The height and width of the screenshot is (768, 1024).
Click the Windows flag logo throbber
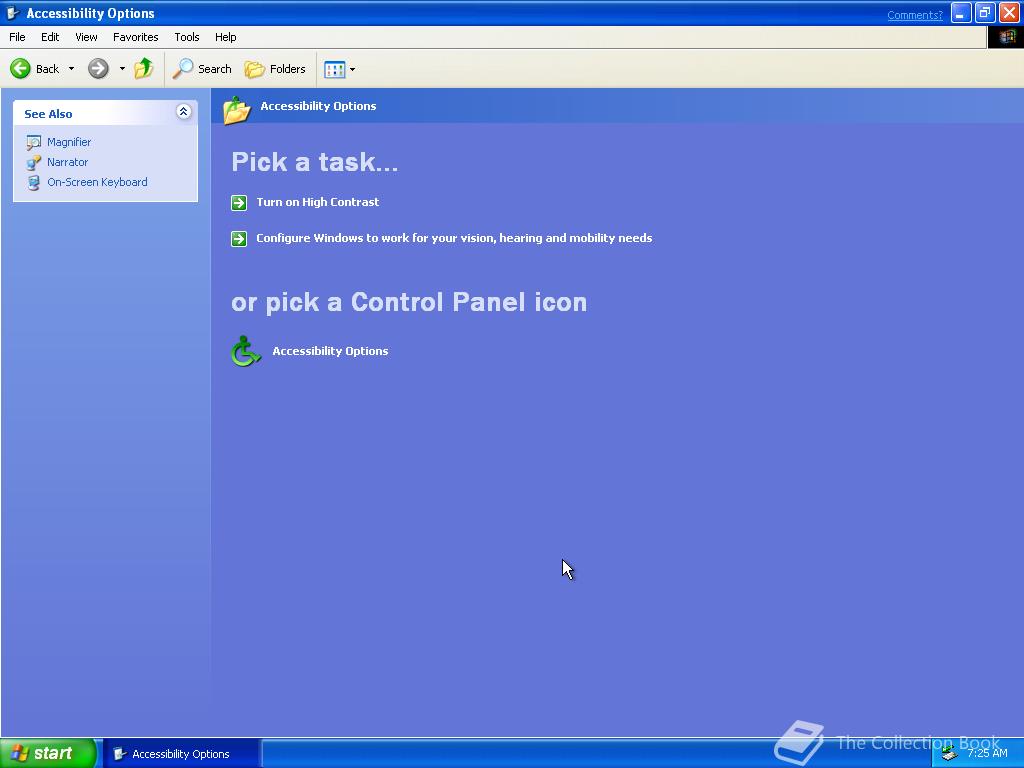point(1006,37)
